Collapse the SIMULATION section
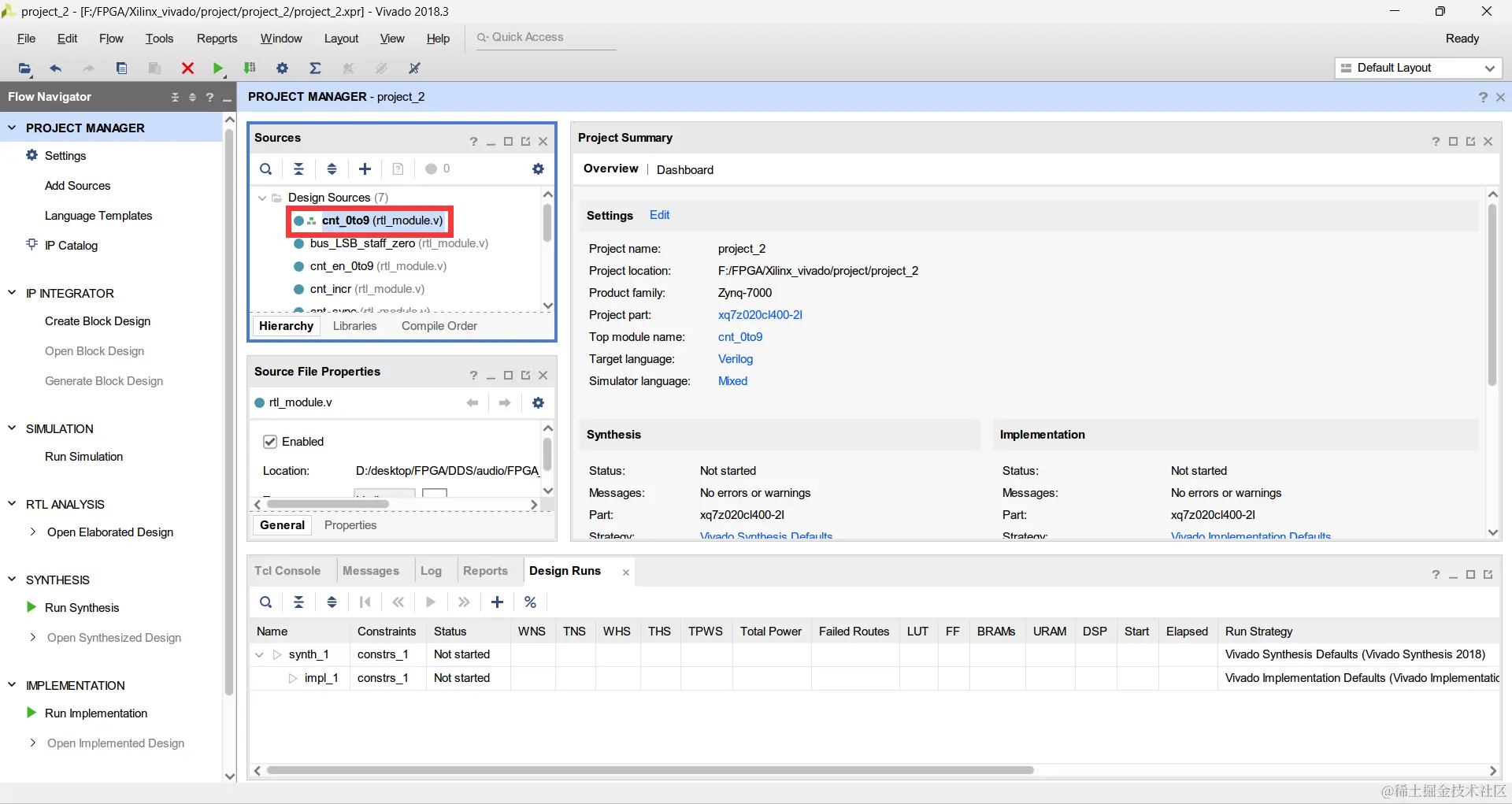1512x804 pixels. point(12,428)
